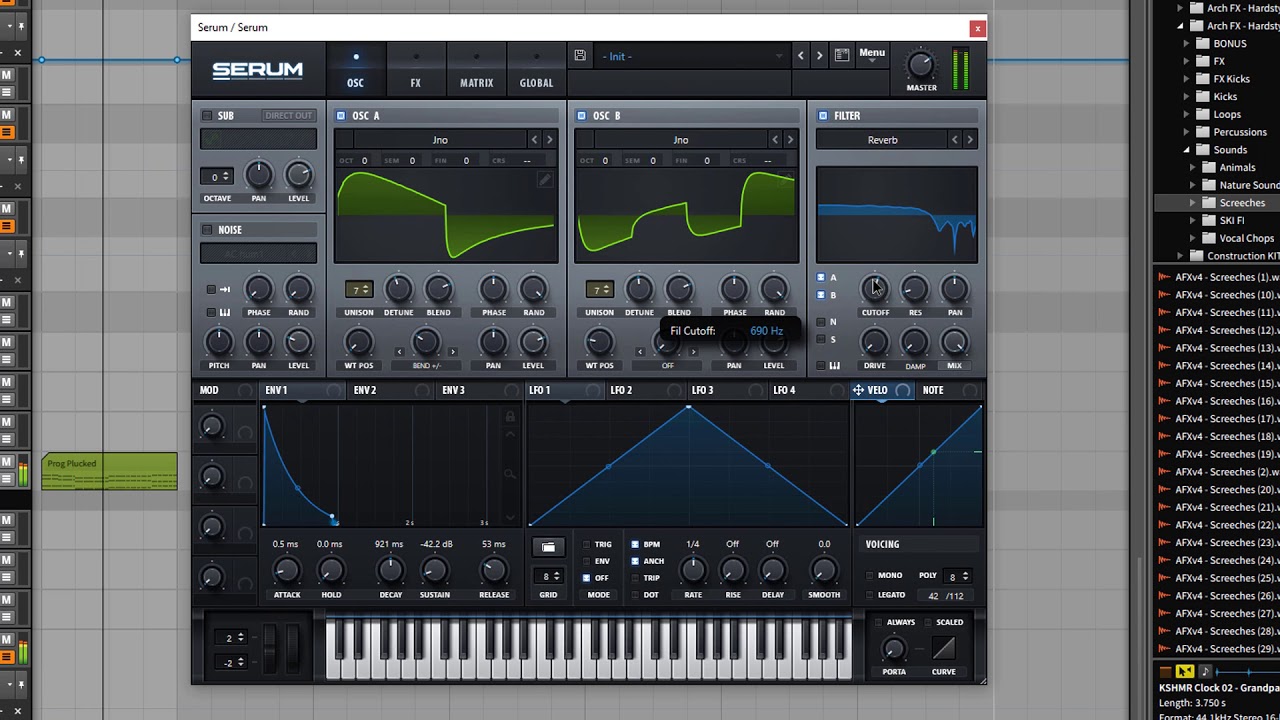
Task: Click the envelope lock icon
Action: (510, 416)
